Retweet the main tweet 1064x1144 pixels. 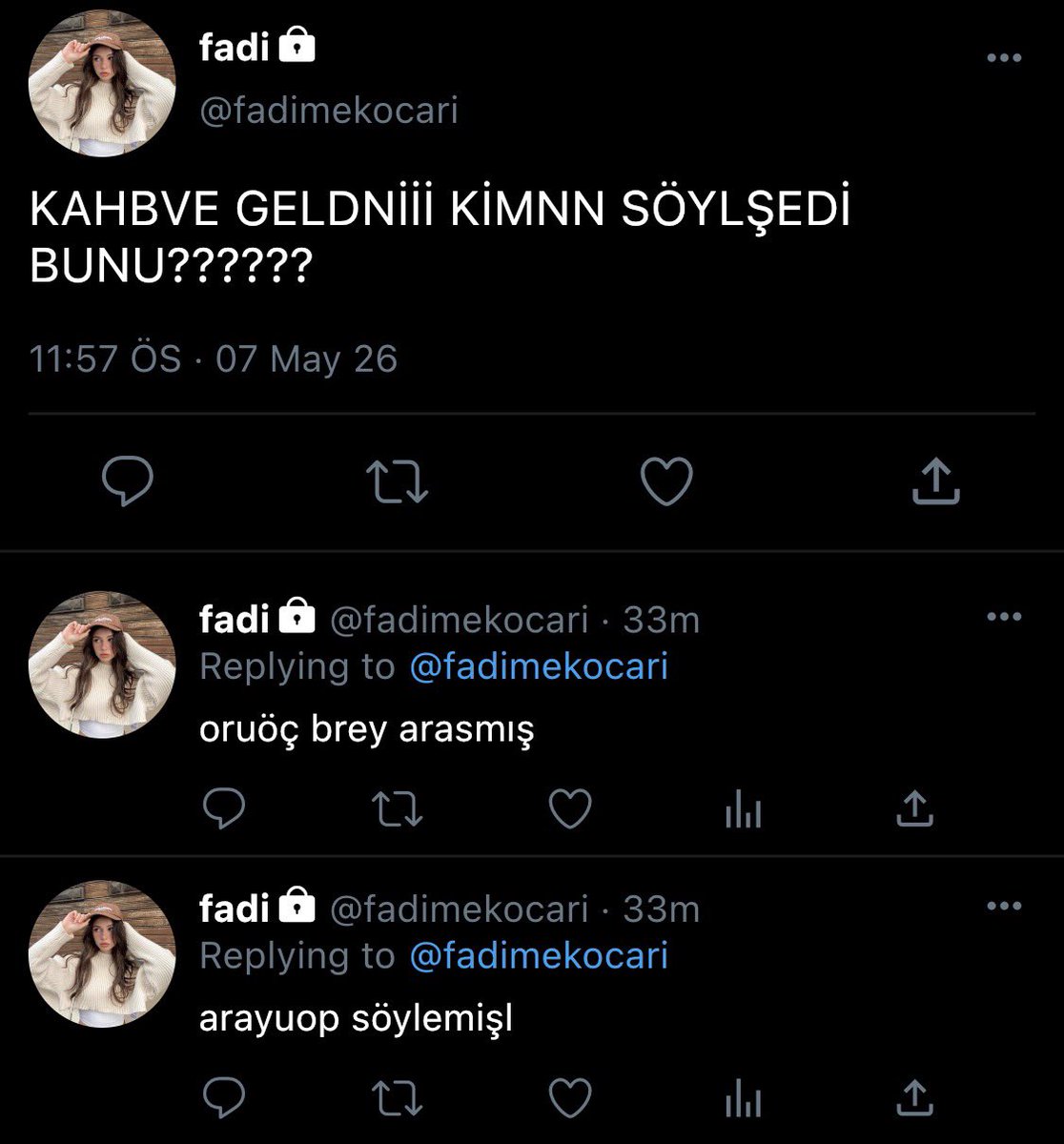tap(398, 481)
